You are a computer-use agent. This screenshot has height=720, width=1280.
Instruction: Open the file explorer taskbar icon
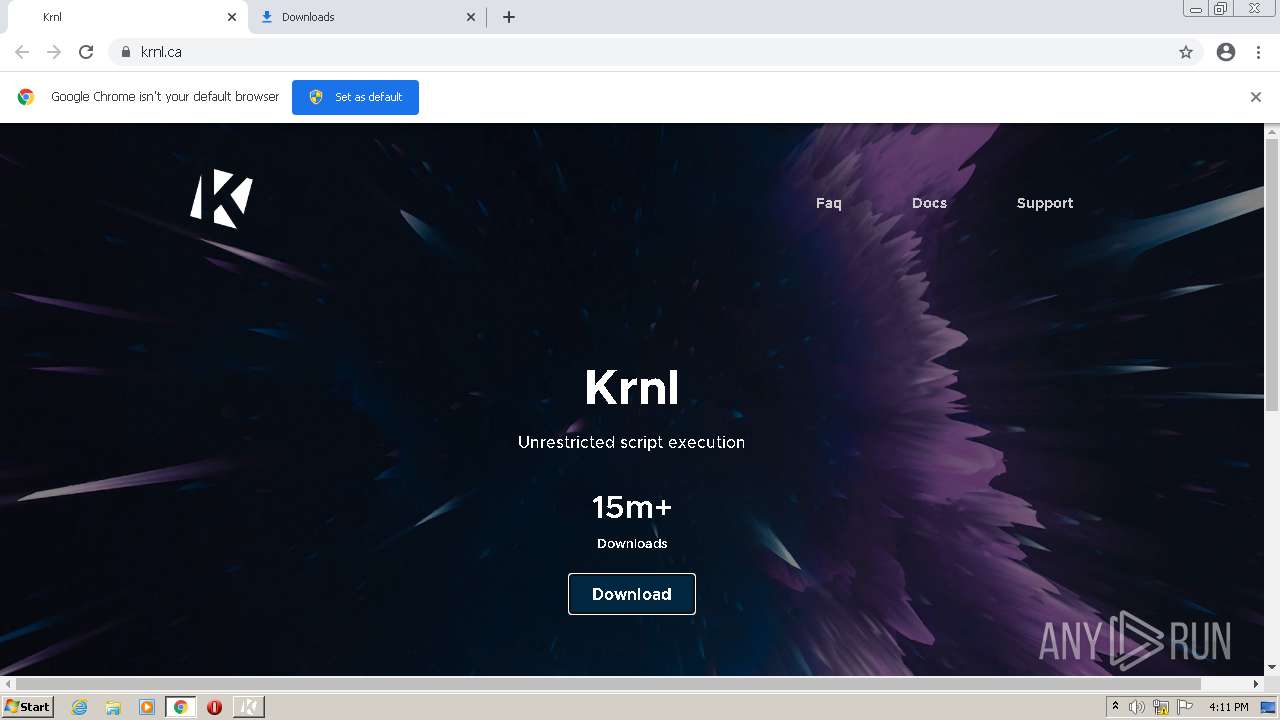[113, 707]
